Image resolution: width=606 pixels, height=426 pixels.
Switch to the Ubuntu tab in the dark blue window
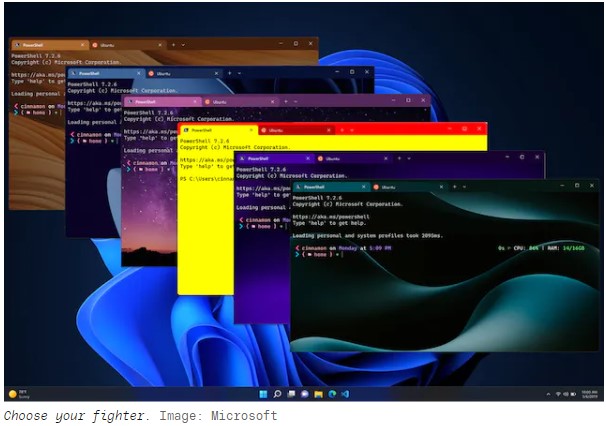click(x=184, y=73)
